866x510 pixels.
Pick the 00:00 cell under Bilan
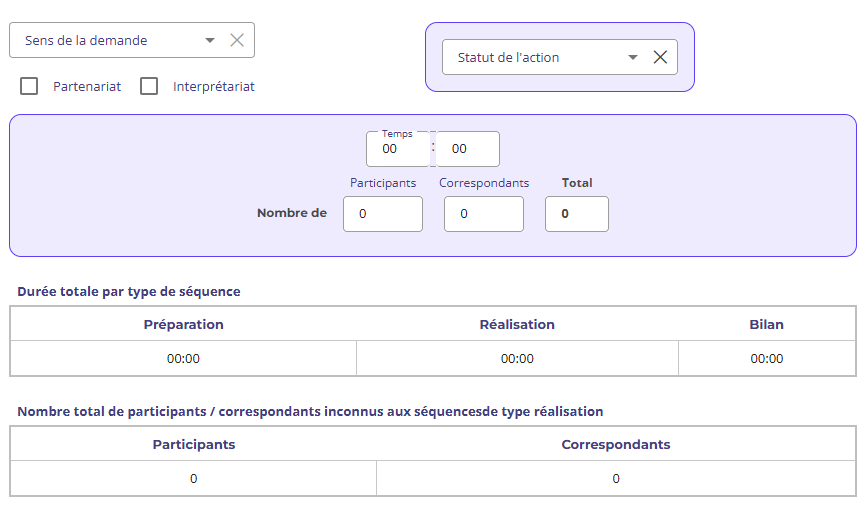pos(766,358)
